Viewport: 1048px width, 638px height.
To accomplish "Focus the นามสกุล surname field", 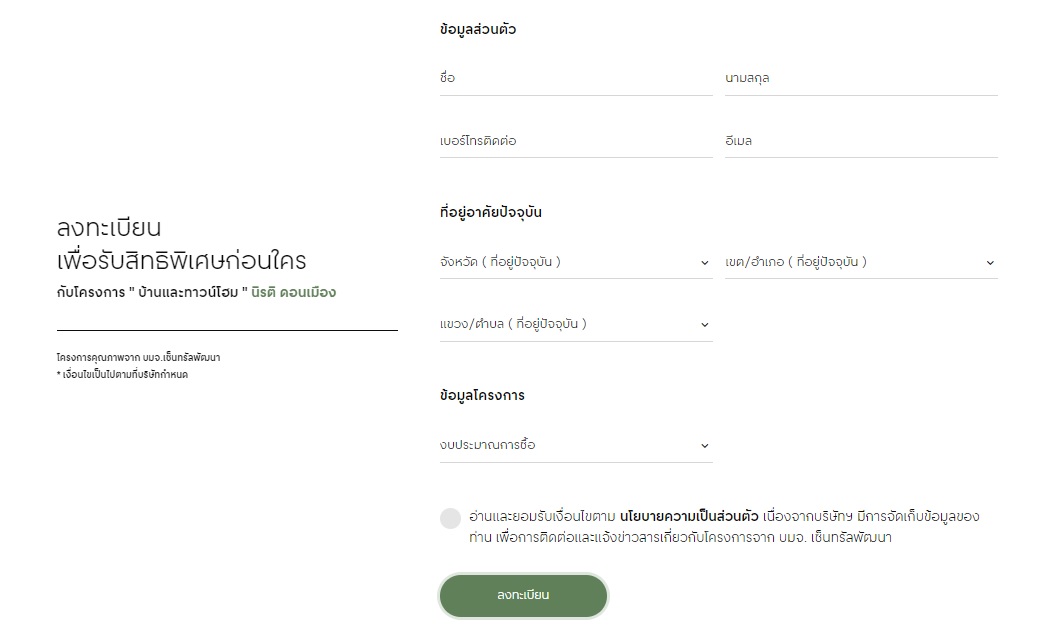I will coord(862,78).
